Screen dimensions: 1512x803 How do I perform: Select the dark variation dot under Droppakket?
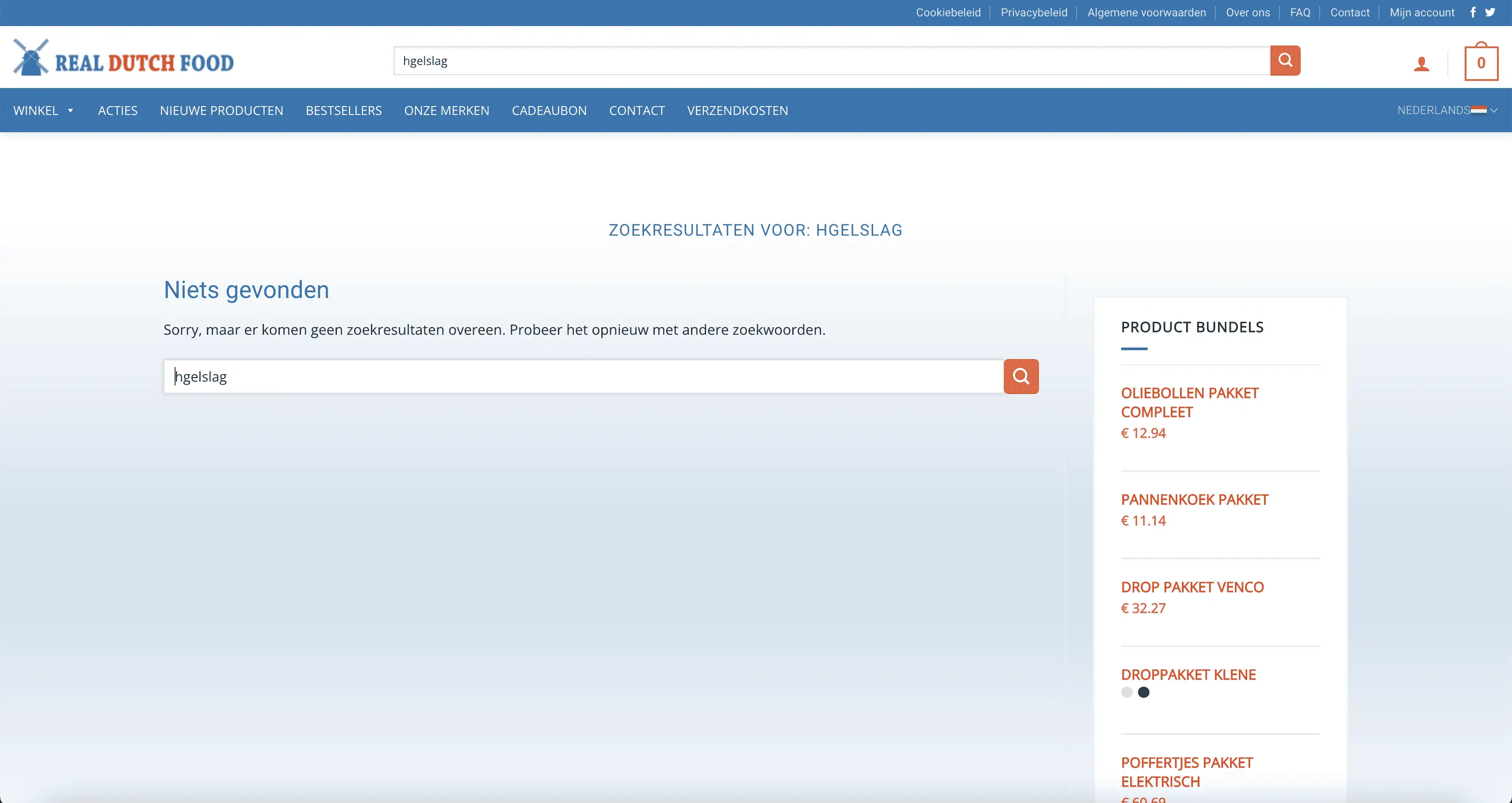(x=1143, y=692)
